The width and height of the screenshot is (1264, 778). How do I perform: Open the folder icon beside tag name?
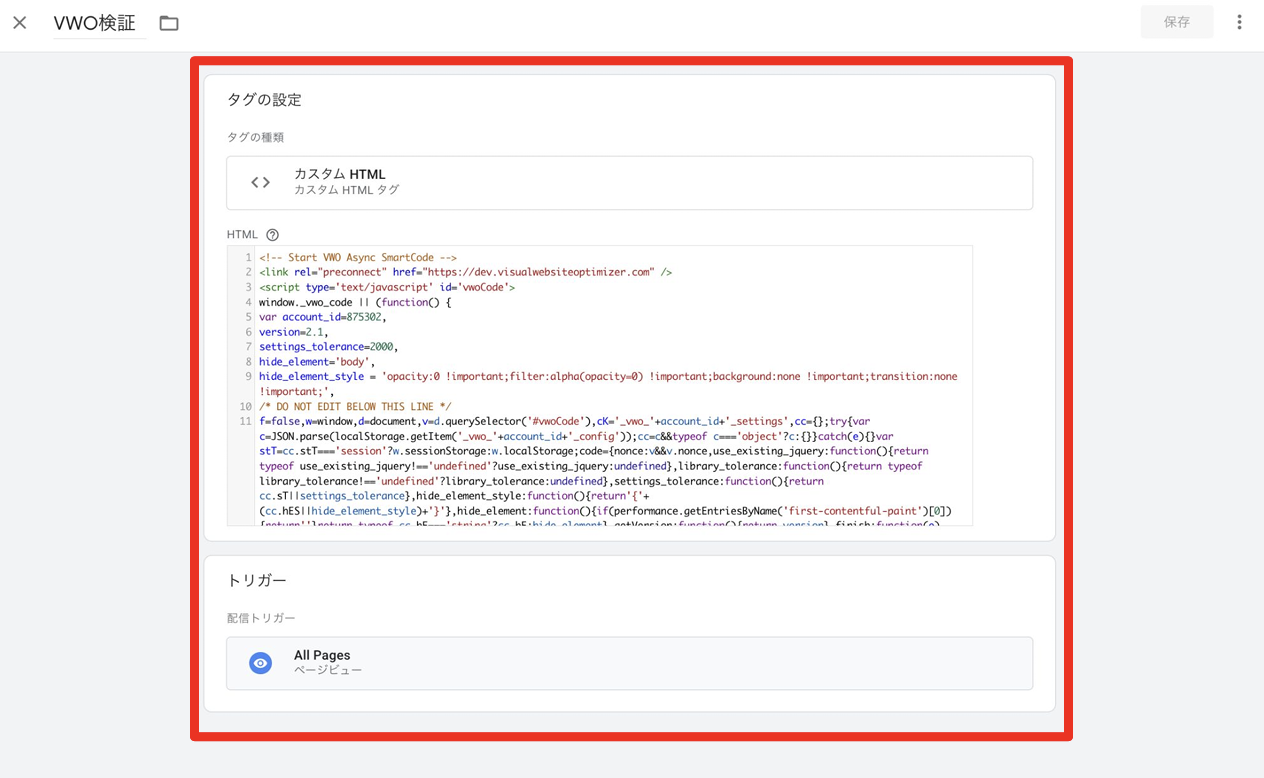pos(169,23)
